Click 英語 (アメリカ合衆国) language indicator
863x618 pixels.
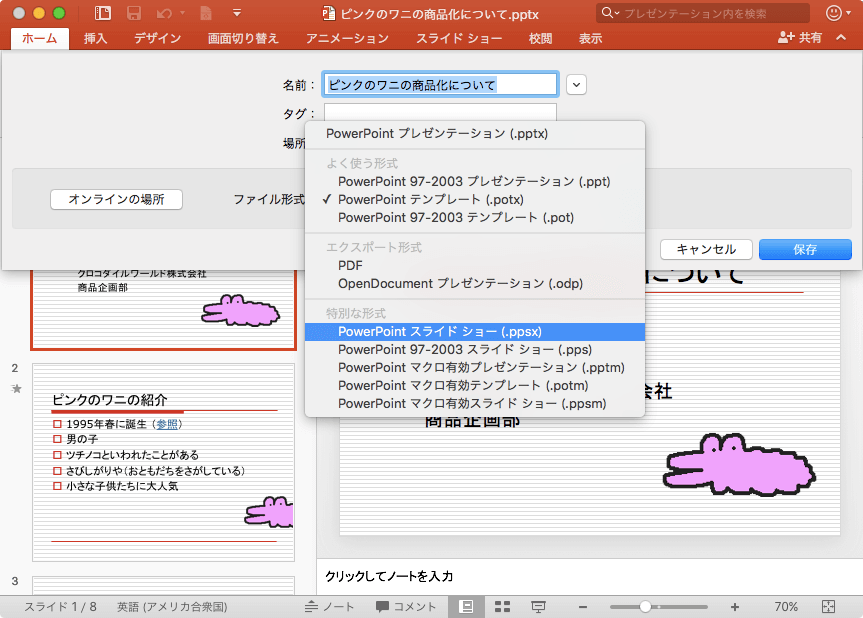pos(172,606)
